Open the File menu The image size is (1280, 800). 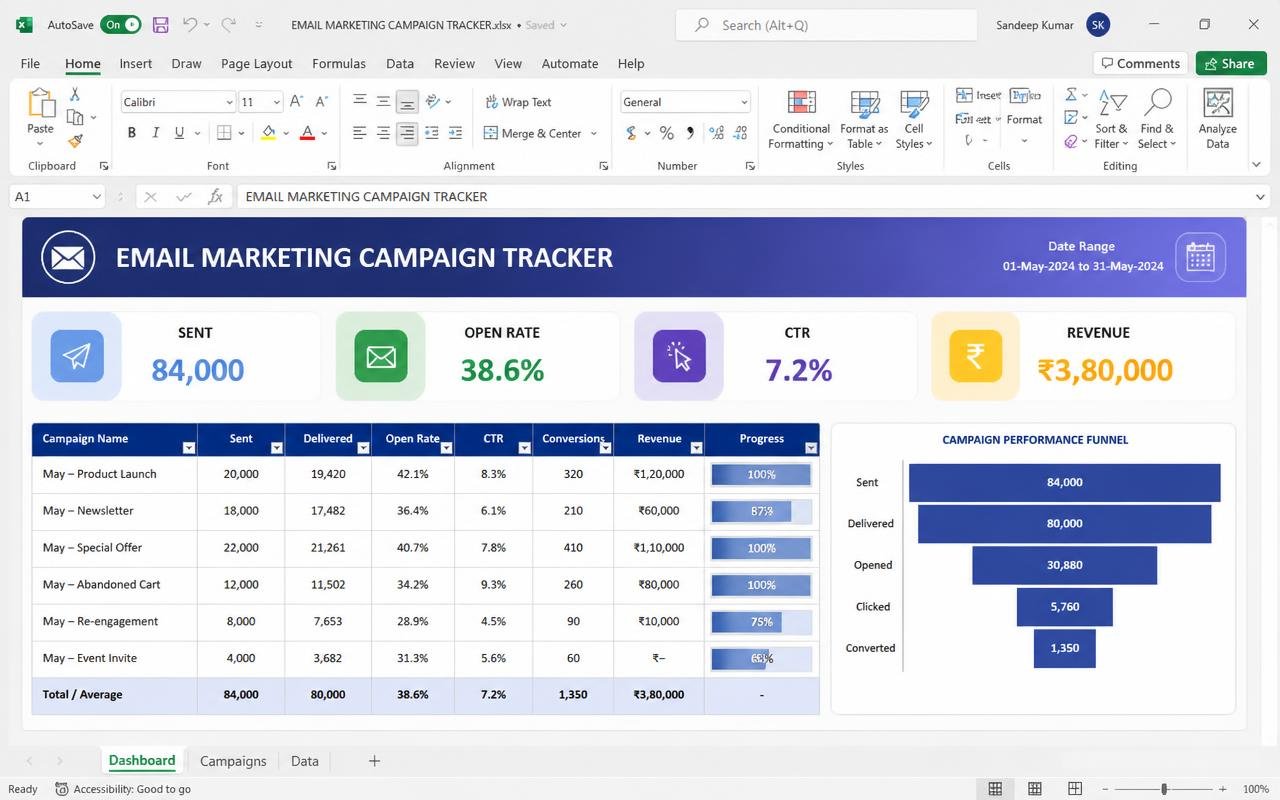coord(30,63)
